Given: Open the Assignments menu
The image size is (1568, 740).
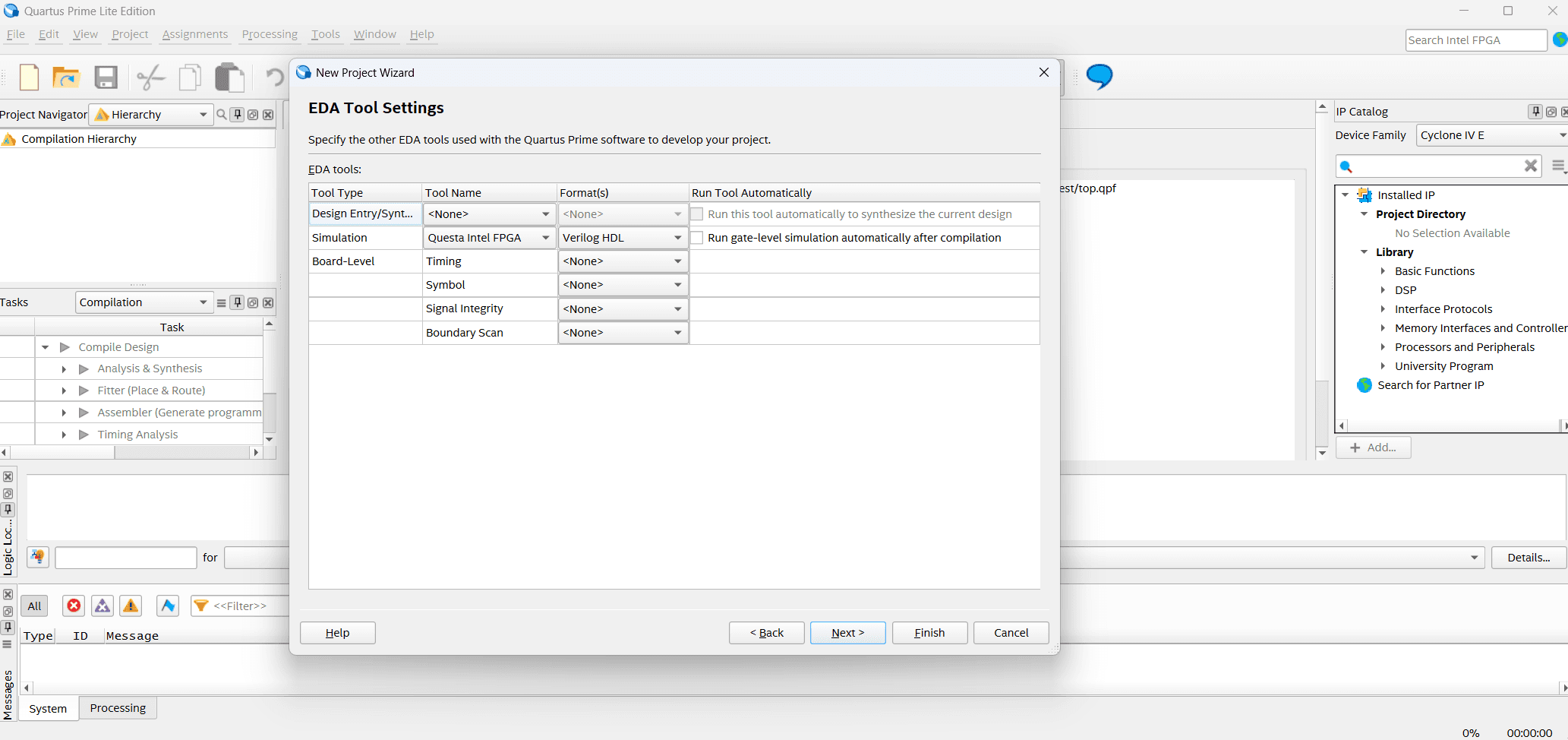Looking at the screenshot, I should (x=195, y=34).
